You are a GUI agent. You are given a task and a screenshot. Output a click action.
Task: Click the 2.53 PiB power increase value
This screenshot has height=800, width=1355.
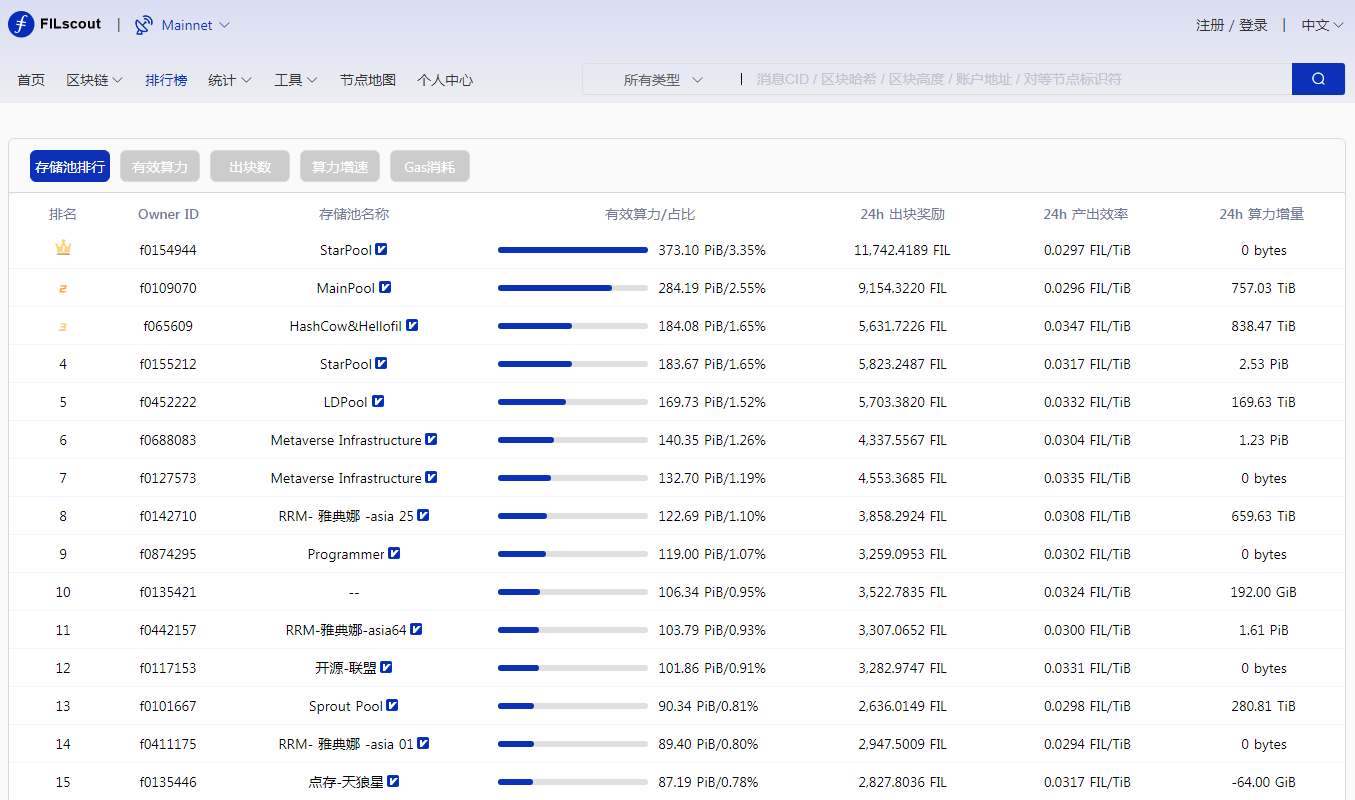pos(1263,364)
